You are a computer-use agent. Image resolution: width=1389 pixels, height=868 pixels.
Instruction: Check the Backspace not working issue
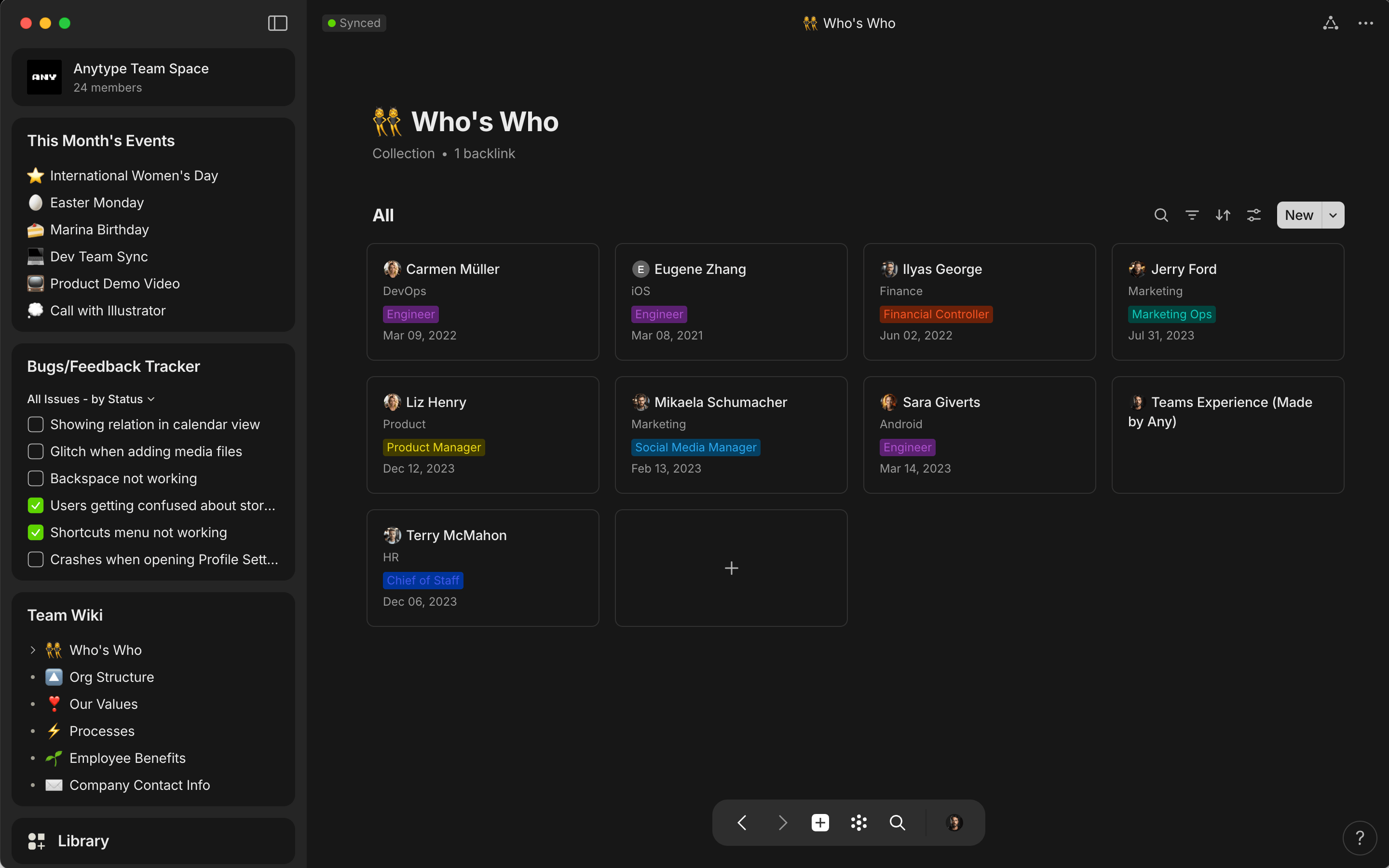pos(35,478)
